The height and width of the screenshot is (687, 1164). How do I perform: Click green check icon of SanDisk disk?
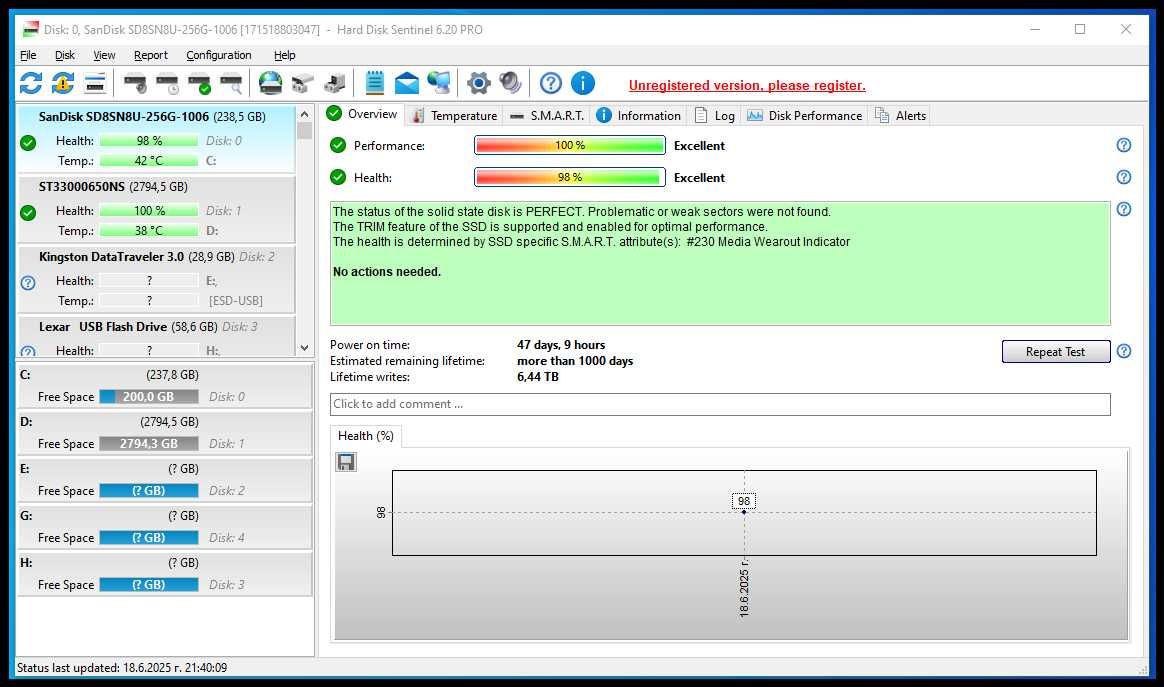[28, 143]
